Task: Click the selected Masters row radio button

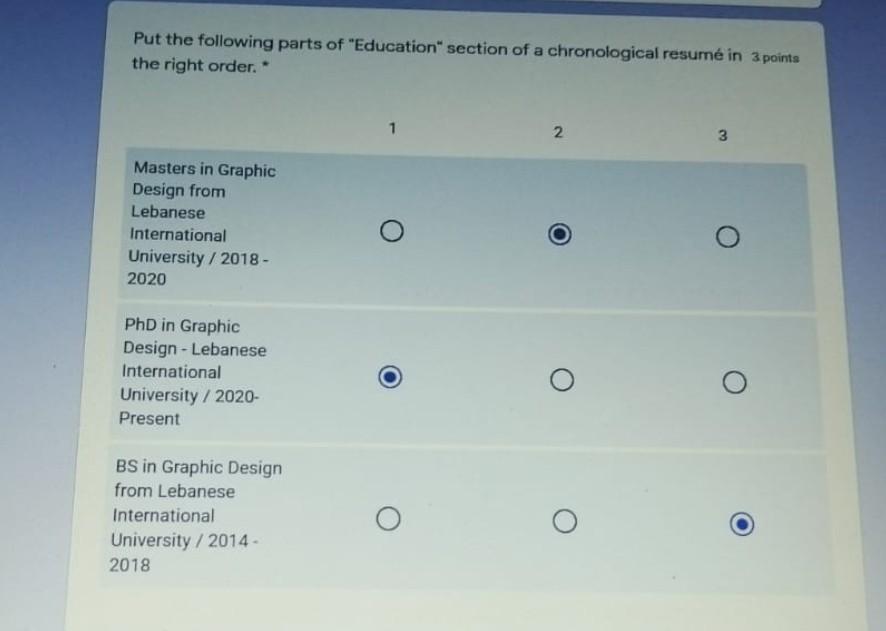Action: 561,233
